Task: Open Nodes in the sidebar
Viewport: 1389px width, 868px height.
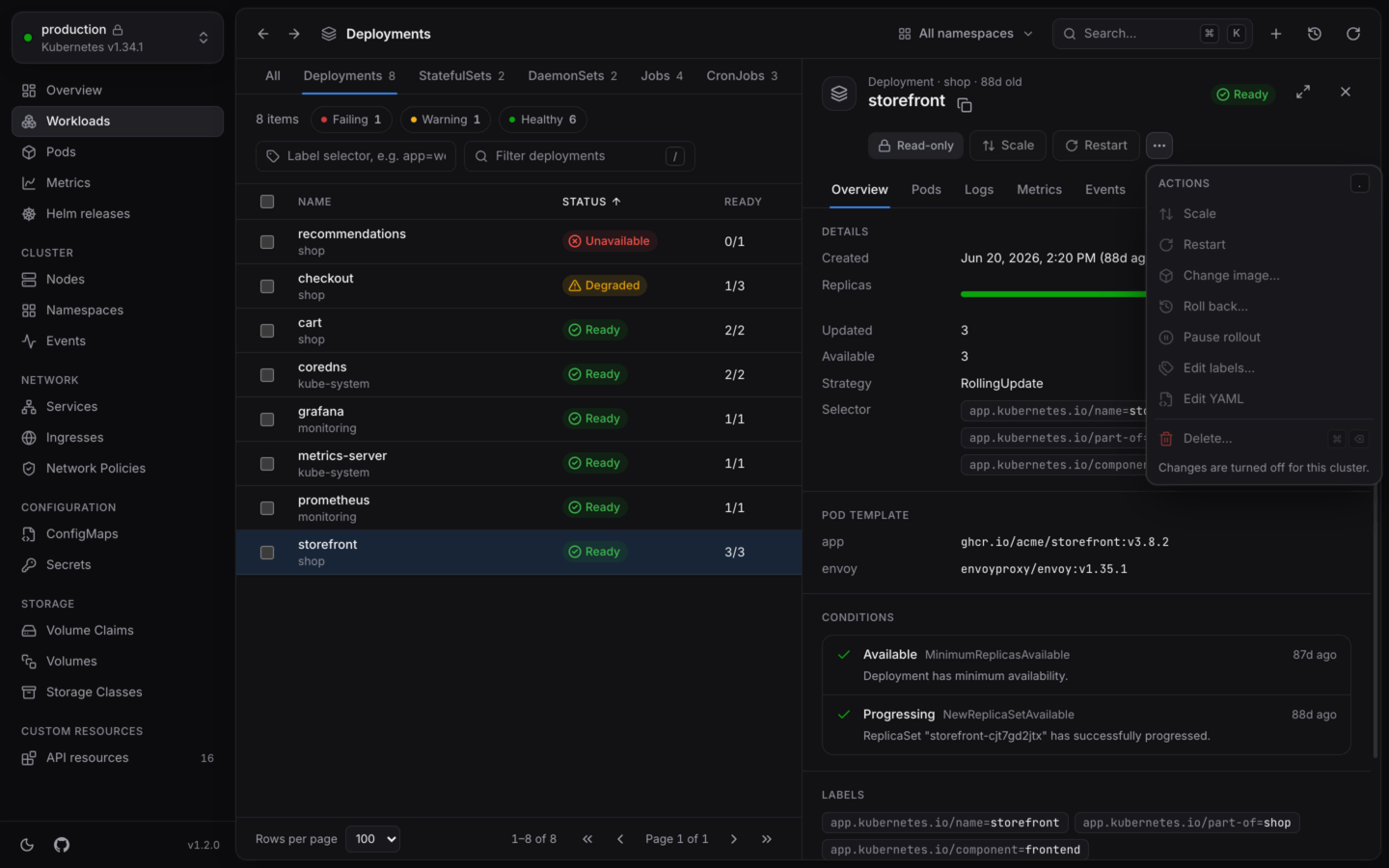Action: tap(118, 280)
